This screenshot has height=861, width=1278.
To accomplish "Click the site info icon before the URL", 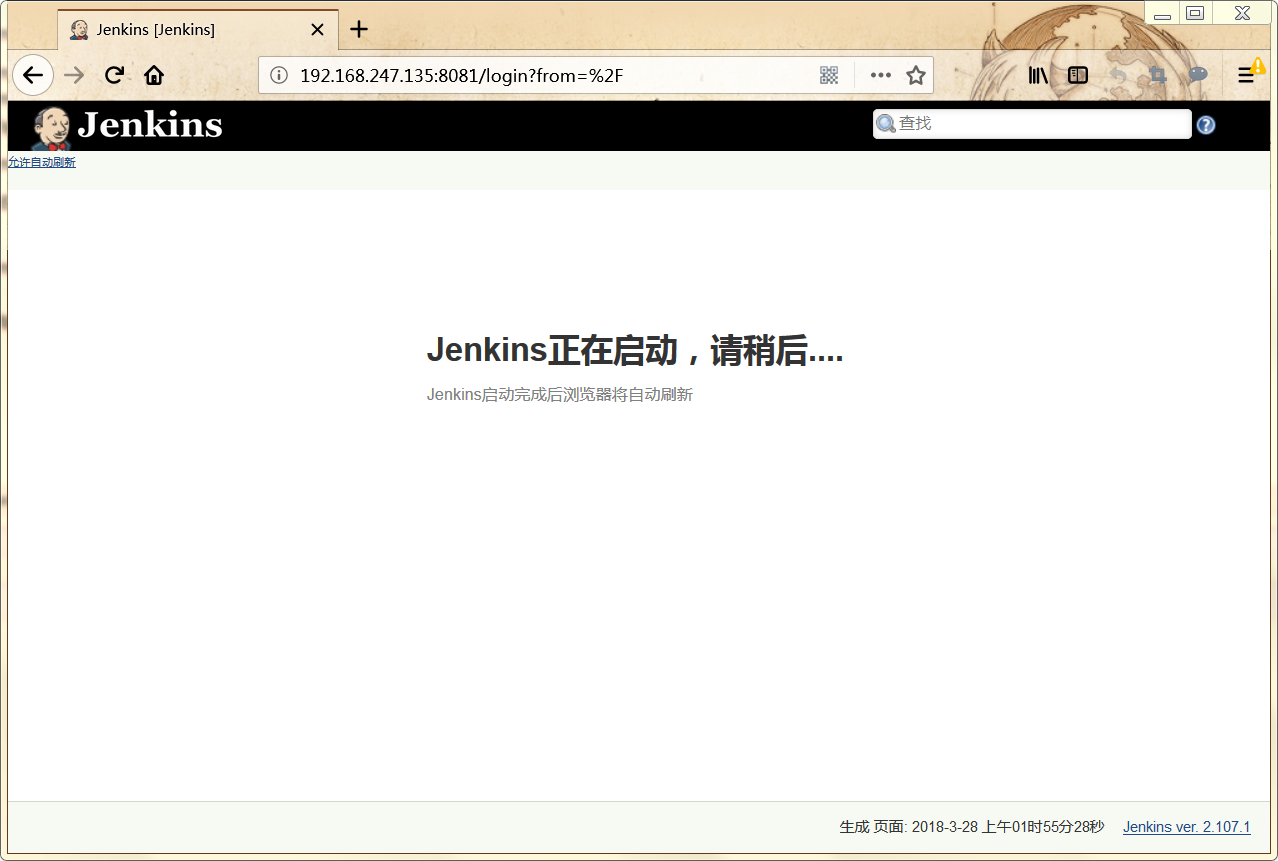I will coord(277,74).
